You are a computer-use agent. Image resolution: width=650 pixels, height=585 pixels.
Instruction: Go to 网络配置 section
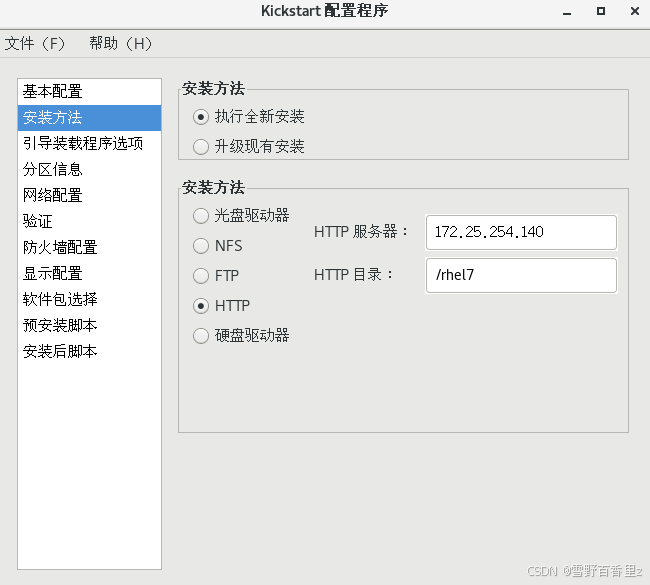coord(89,195)
